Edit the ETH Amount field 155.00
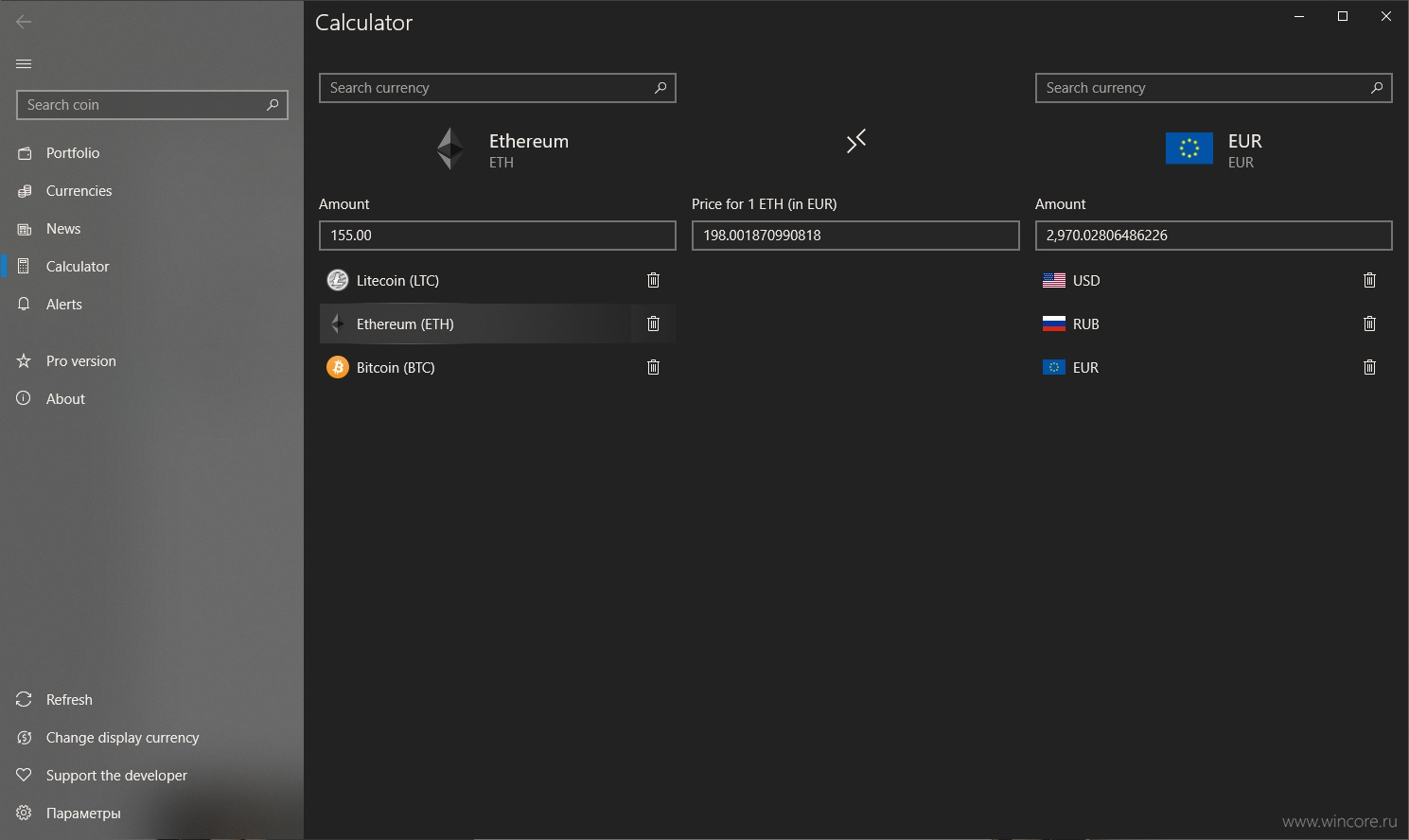This screenshot has height=840, width=1409. (x=498, y=236)
